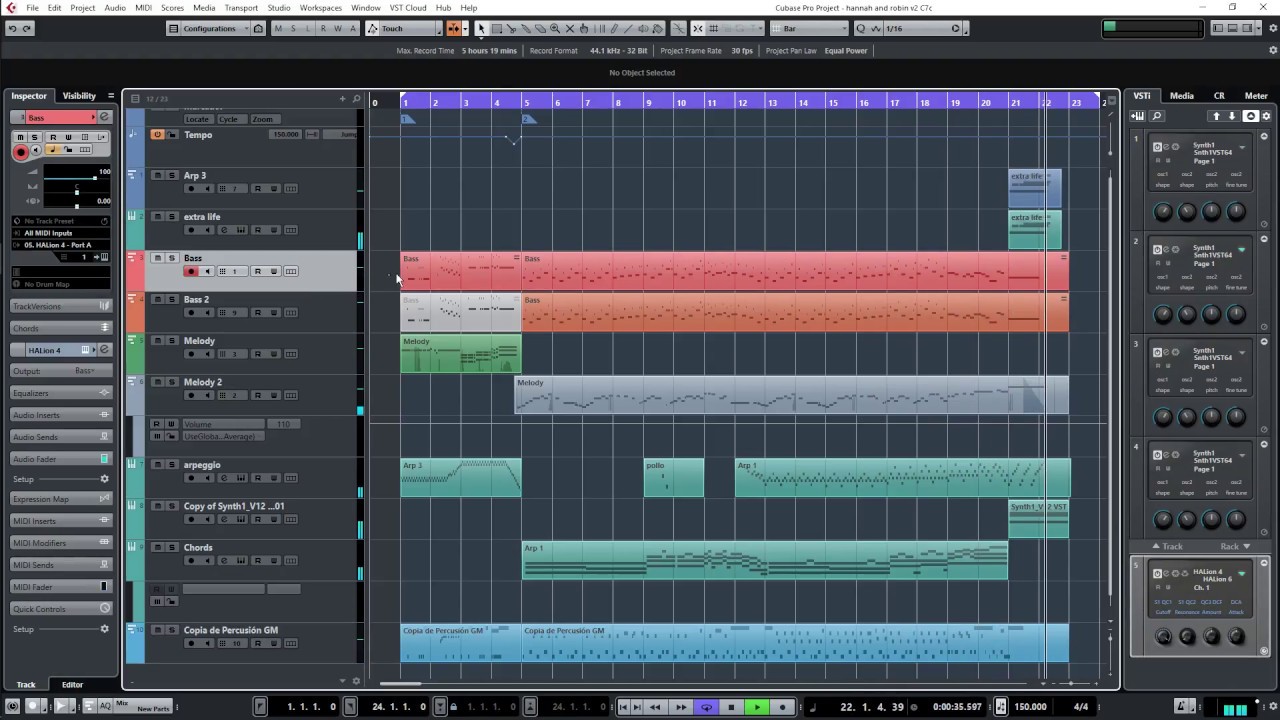The width and height of the screenshot is (1280, 720).
Task: Toggle the Snap on/off button
Action: point(698,28)
